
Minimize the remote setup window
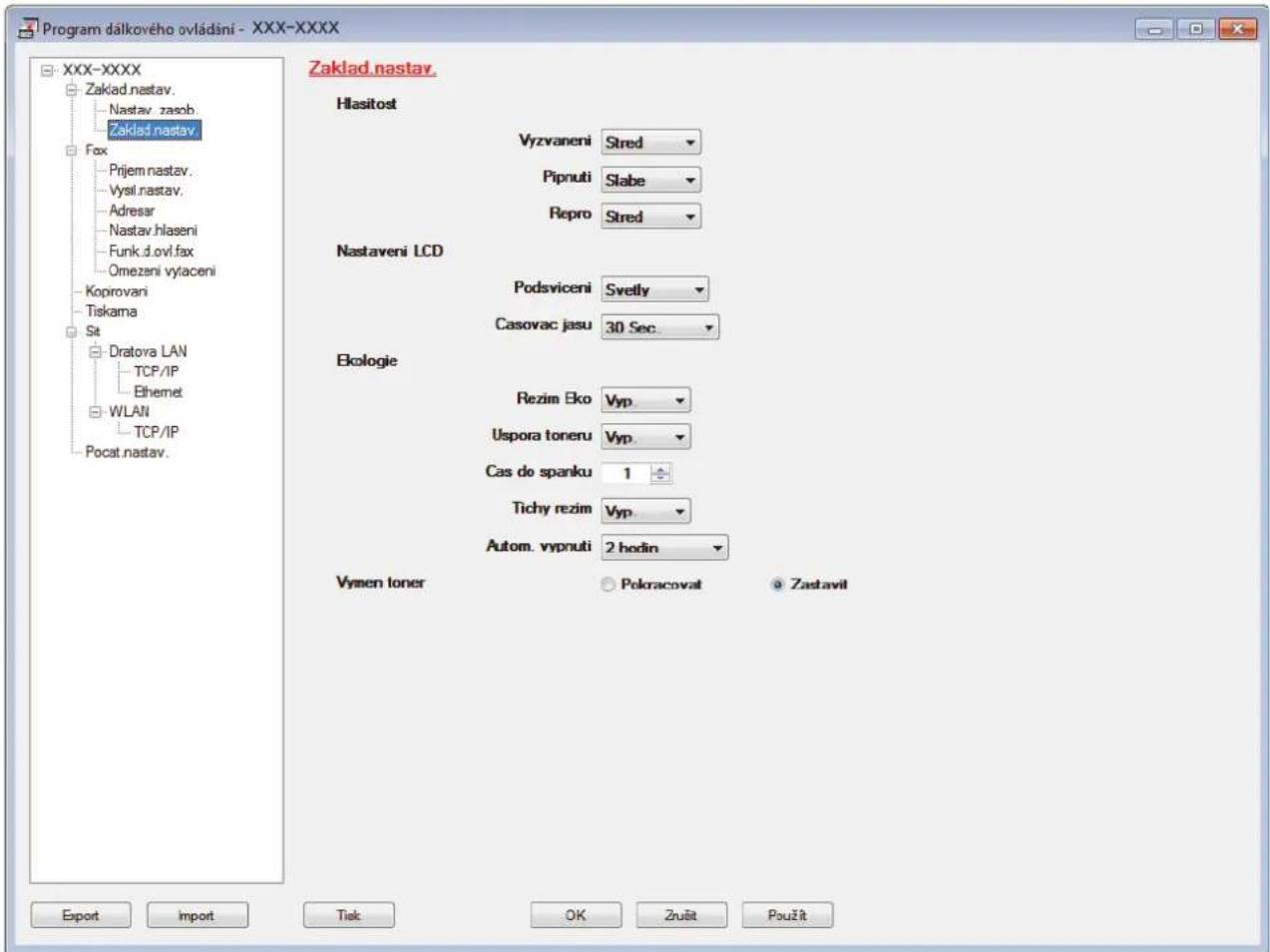click(x=1155, y=29)
